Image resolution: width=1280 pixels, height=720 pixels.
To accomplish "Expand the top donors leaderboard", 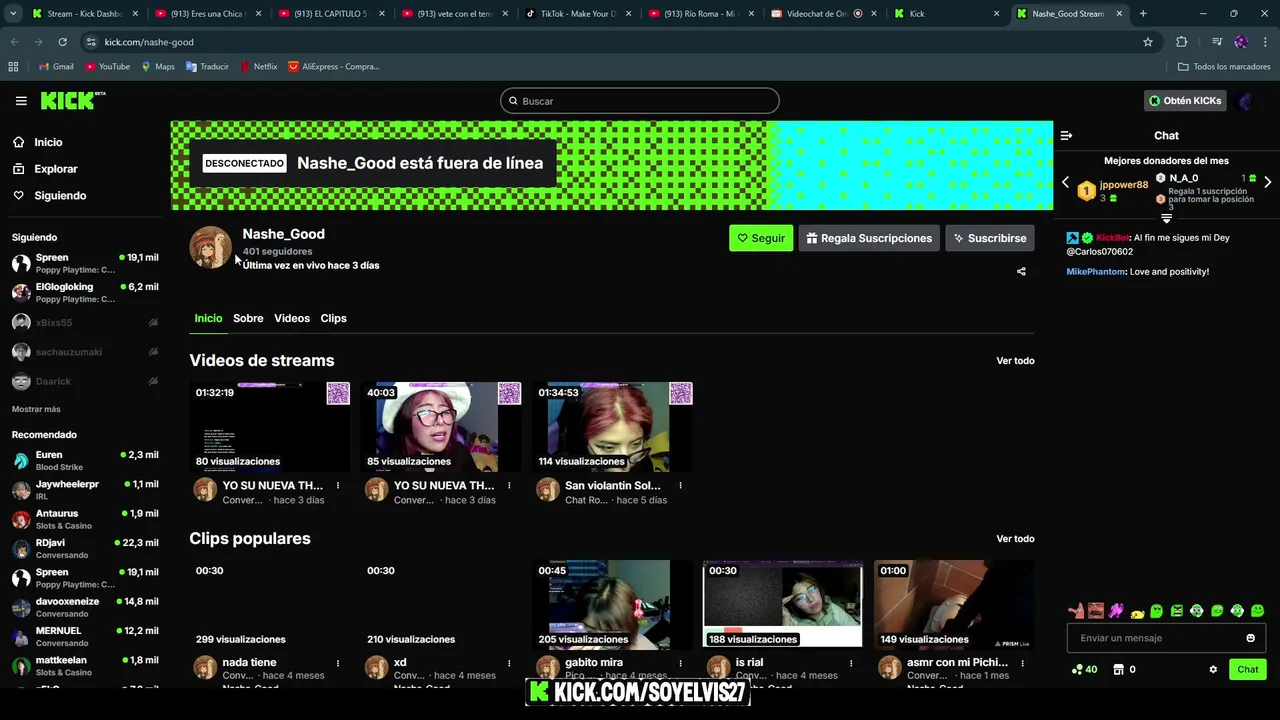I will [x=1166, y=217].
